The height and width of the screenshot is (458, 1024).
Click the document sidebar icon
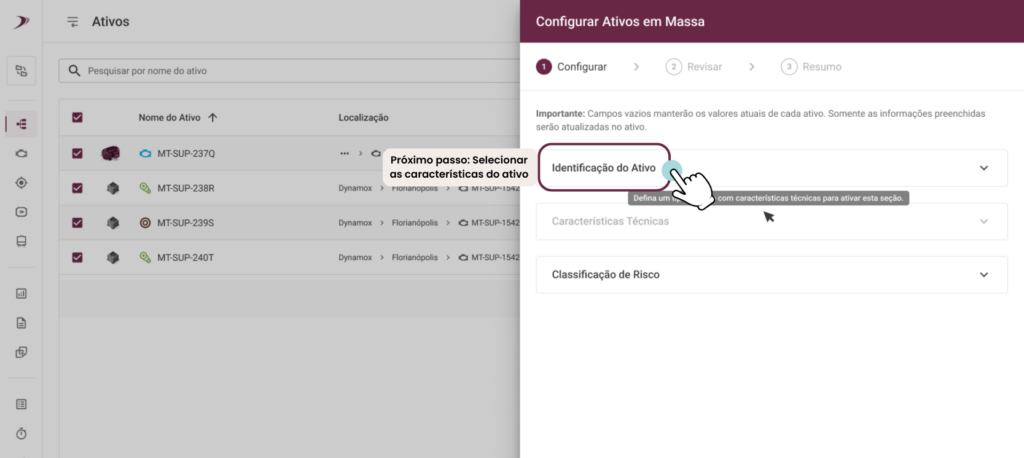[21, 323]
